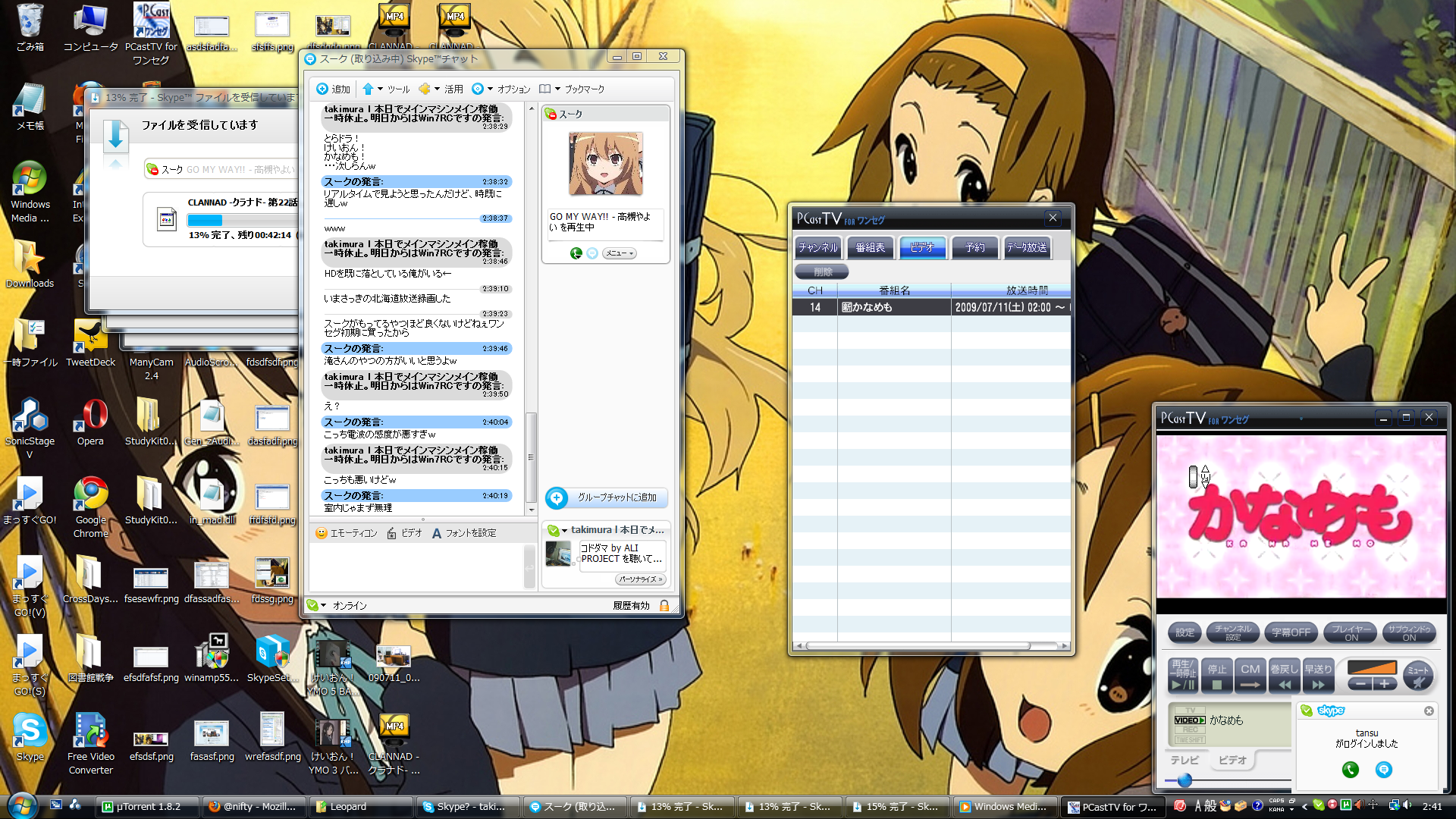The image size is (1456, 819).
Task: Open フォントを設定 font settings
Action: click(x=463, y=533)
